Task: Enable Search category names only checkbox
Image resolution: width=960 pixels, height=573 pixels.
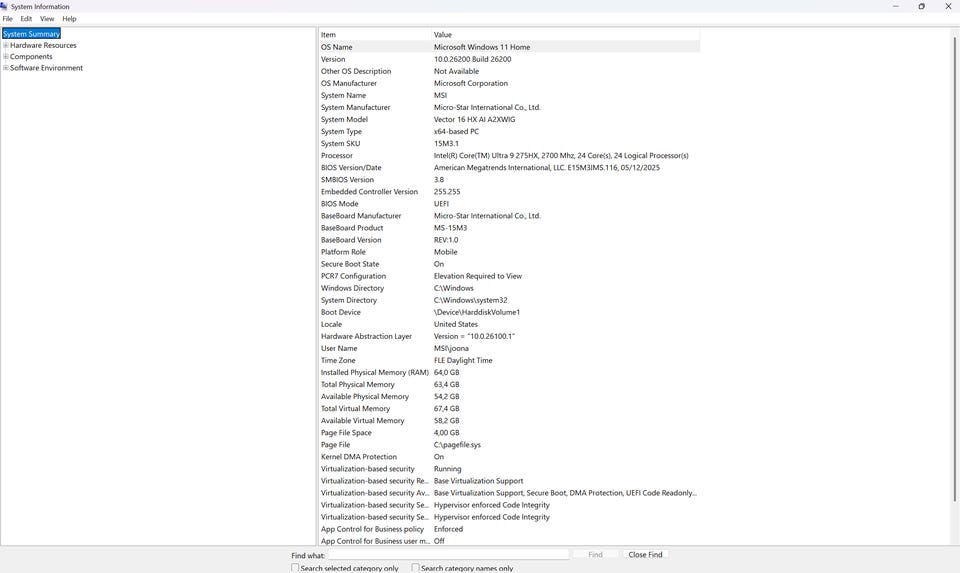Action: pos(416,568)
